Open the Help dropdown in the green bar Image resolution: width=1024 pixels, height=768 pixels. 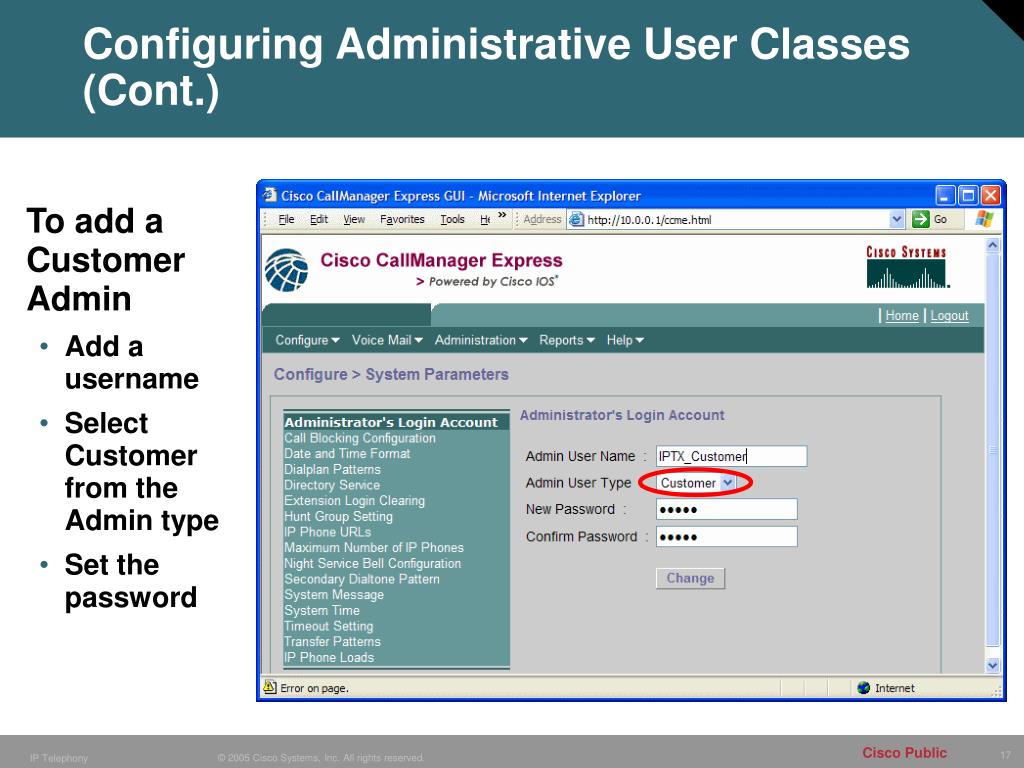(x=625, y=340)
